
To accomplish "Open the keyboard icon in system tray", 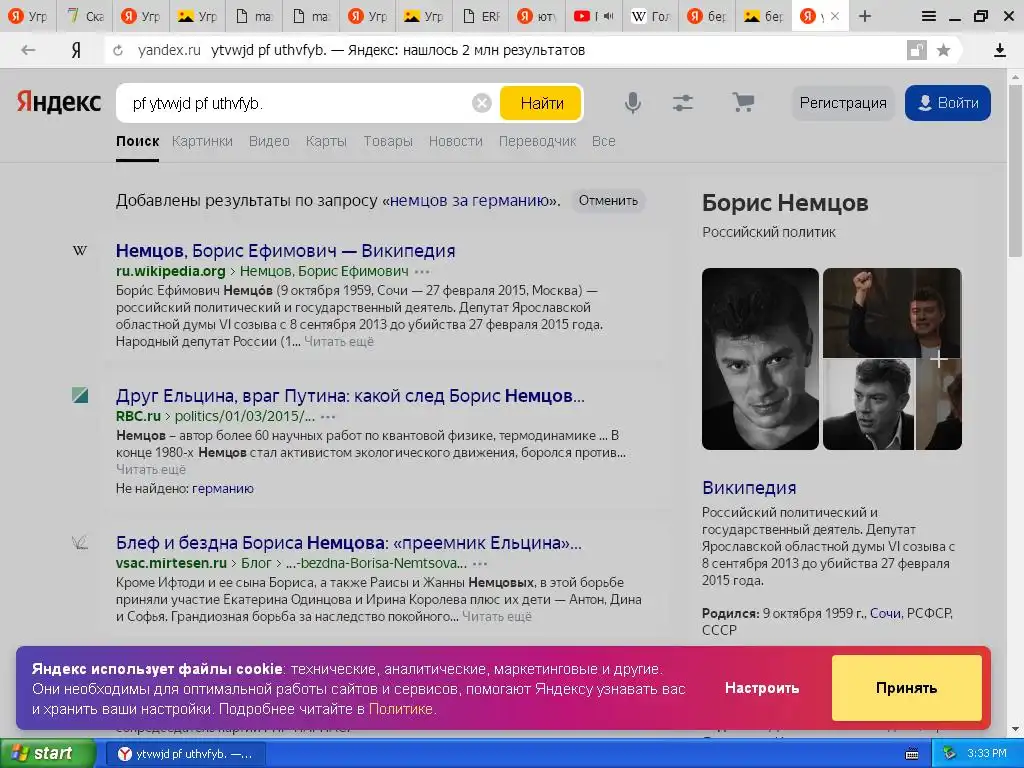I will (x=912, y=754).
